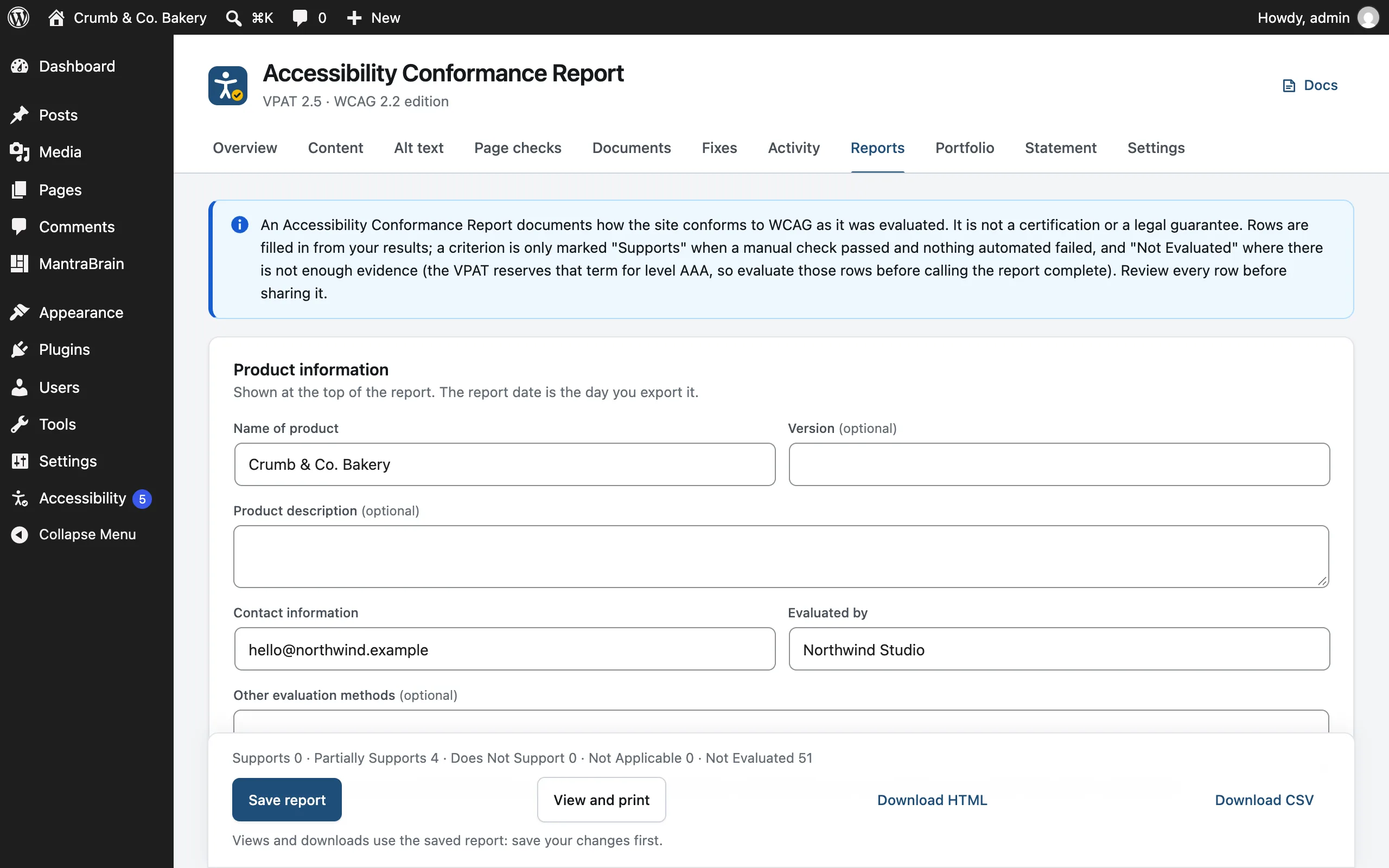The image size is (1389, 868).
Task: Focus the Product description textarea
Action: (781, 556)
